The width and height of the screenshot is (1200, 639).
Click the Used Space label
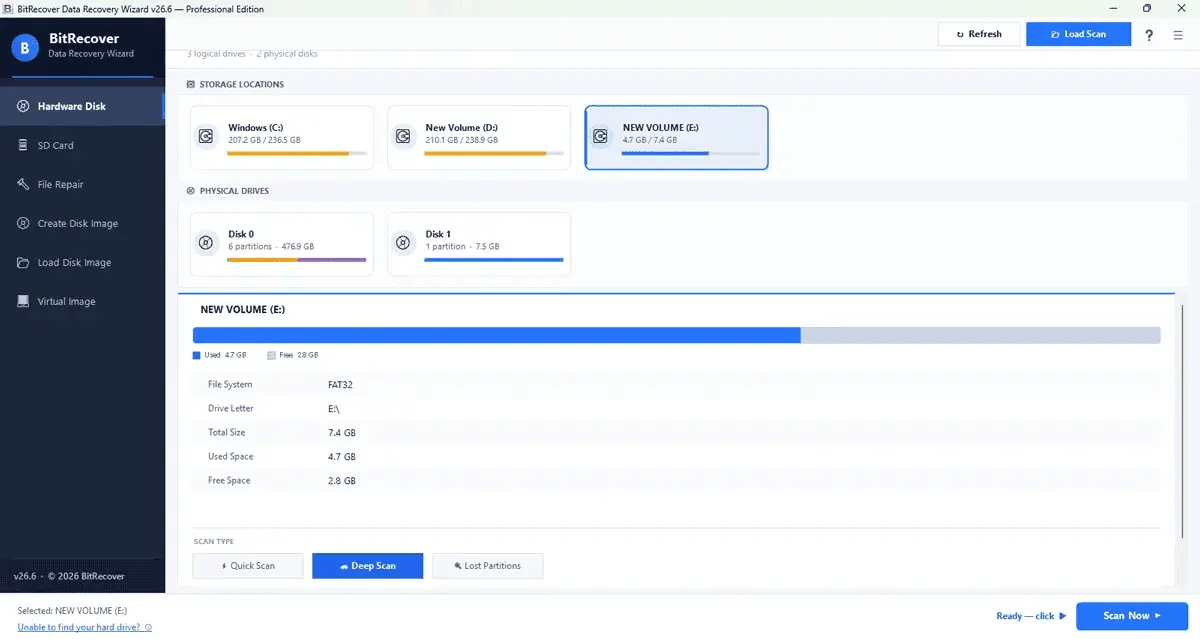pyautogui.click(x=230, y=456)
